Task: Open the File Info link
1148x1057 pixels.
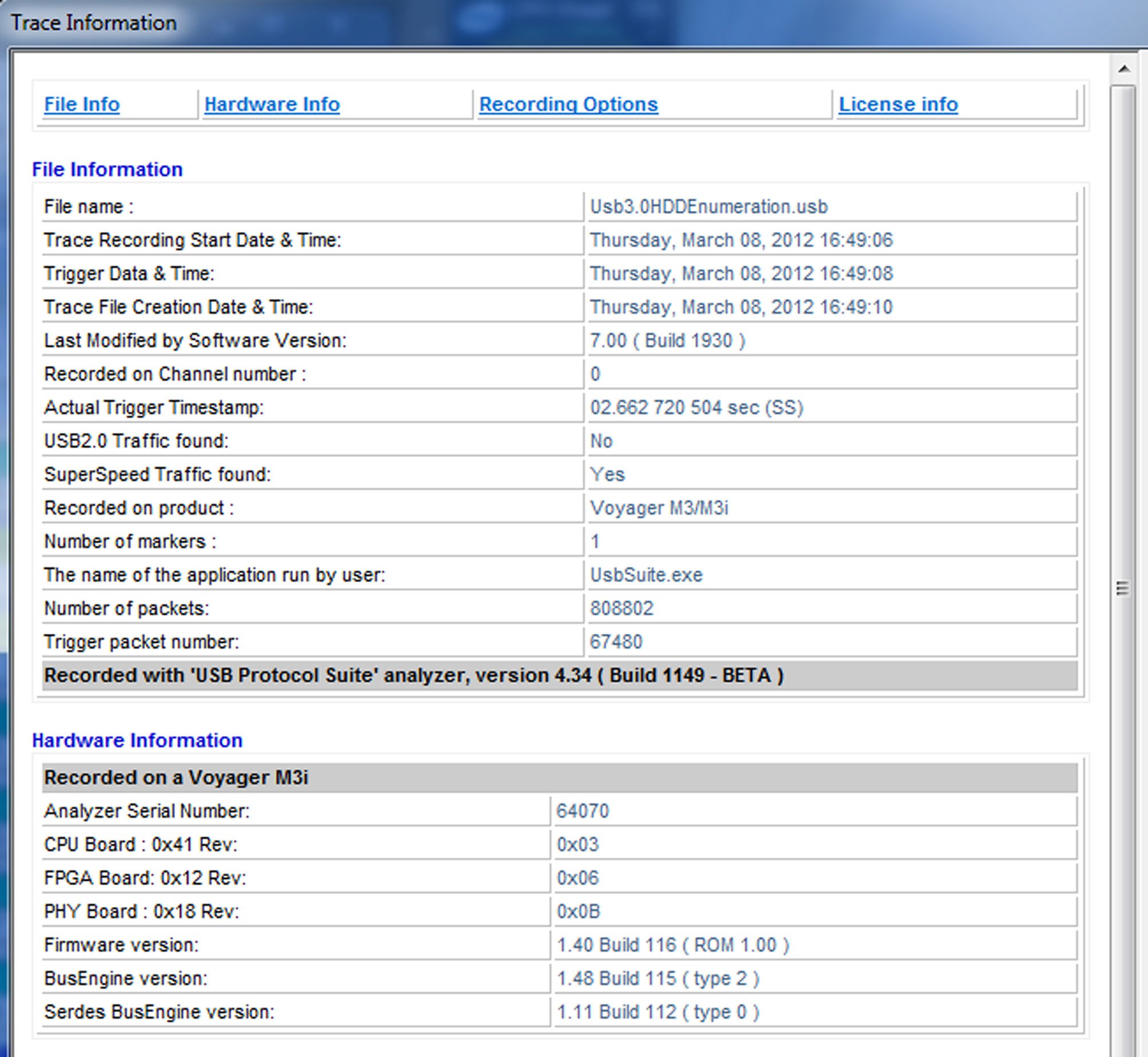Action: pos(82,105)
